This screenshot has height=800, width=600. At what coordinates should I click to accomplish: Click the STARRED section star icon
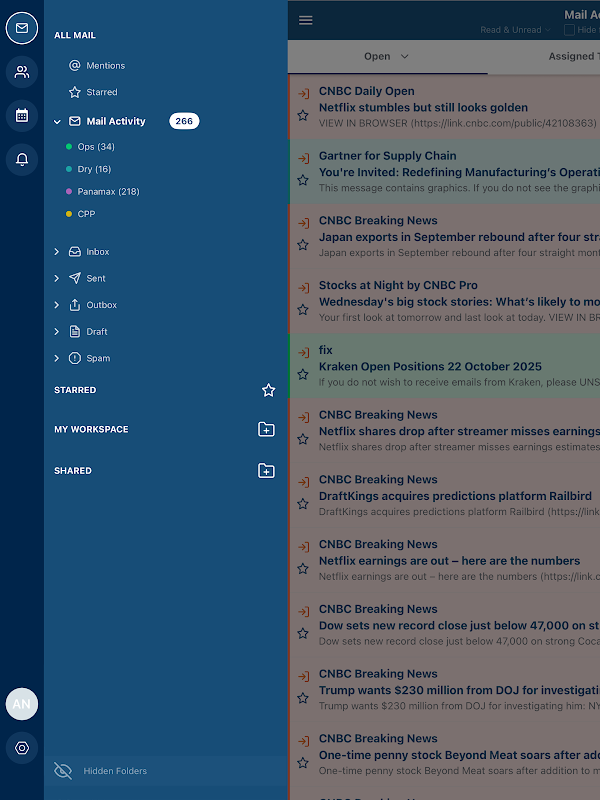(268, 390)
